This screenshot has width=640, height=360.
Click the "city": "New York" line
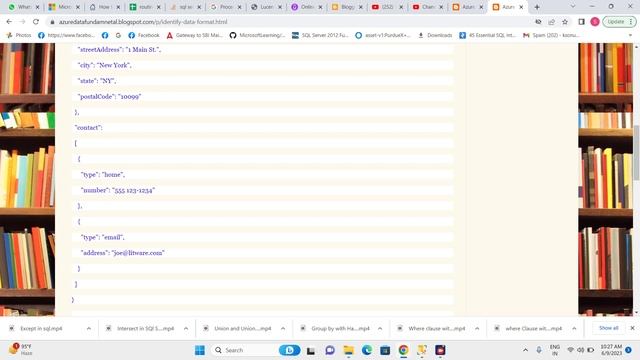click(104, 65)
